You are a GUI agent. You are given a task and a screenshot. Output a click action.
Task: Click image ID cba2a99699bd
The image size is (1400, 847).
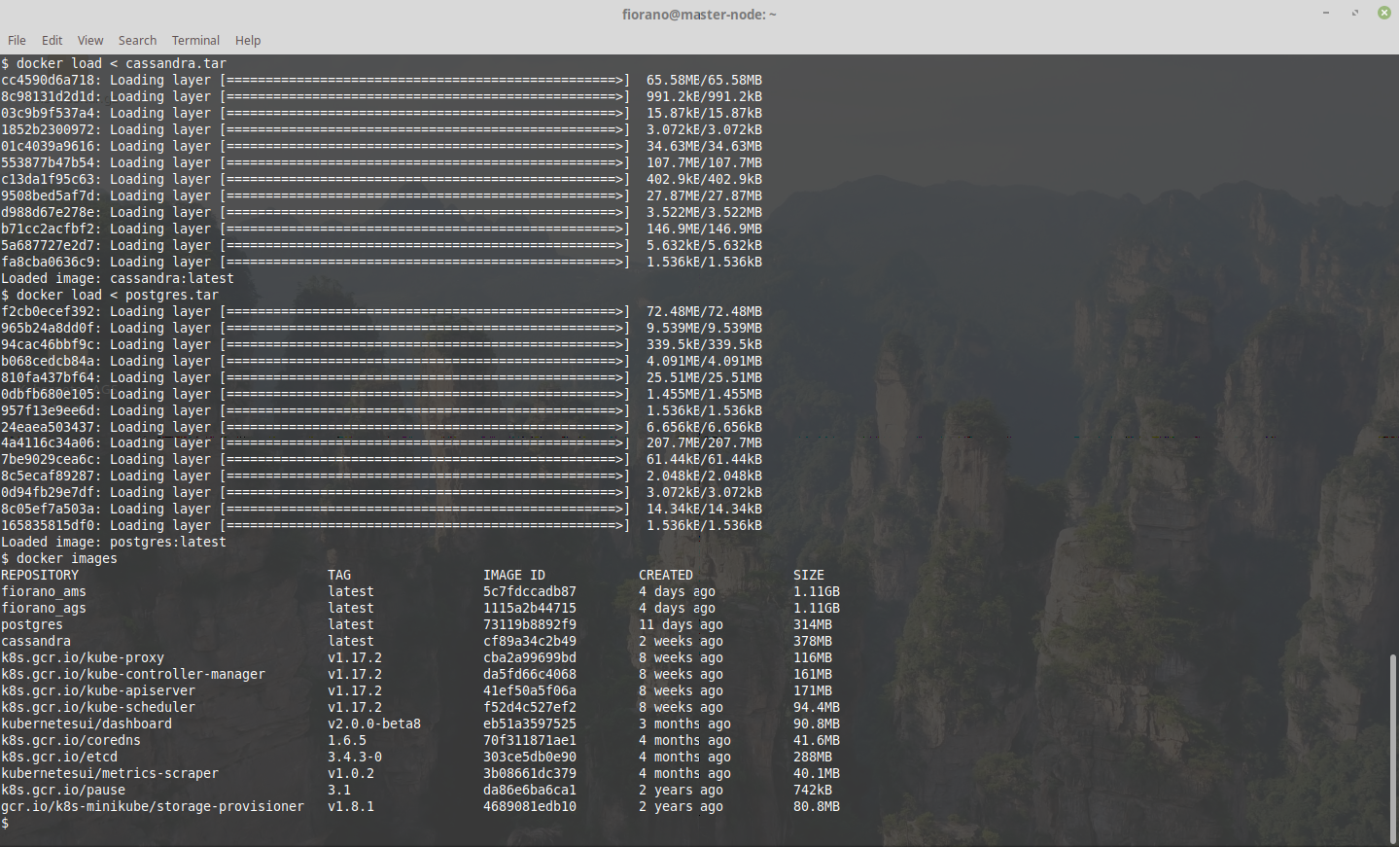click(x=530, y=657)
